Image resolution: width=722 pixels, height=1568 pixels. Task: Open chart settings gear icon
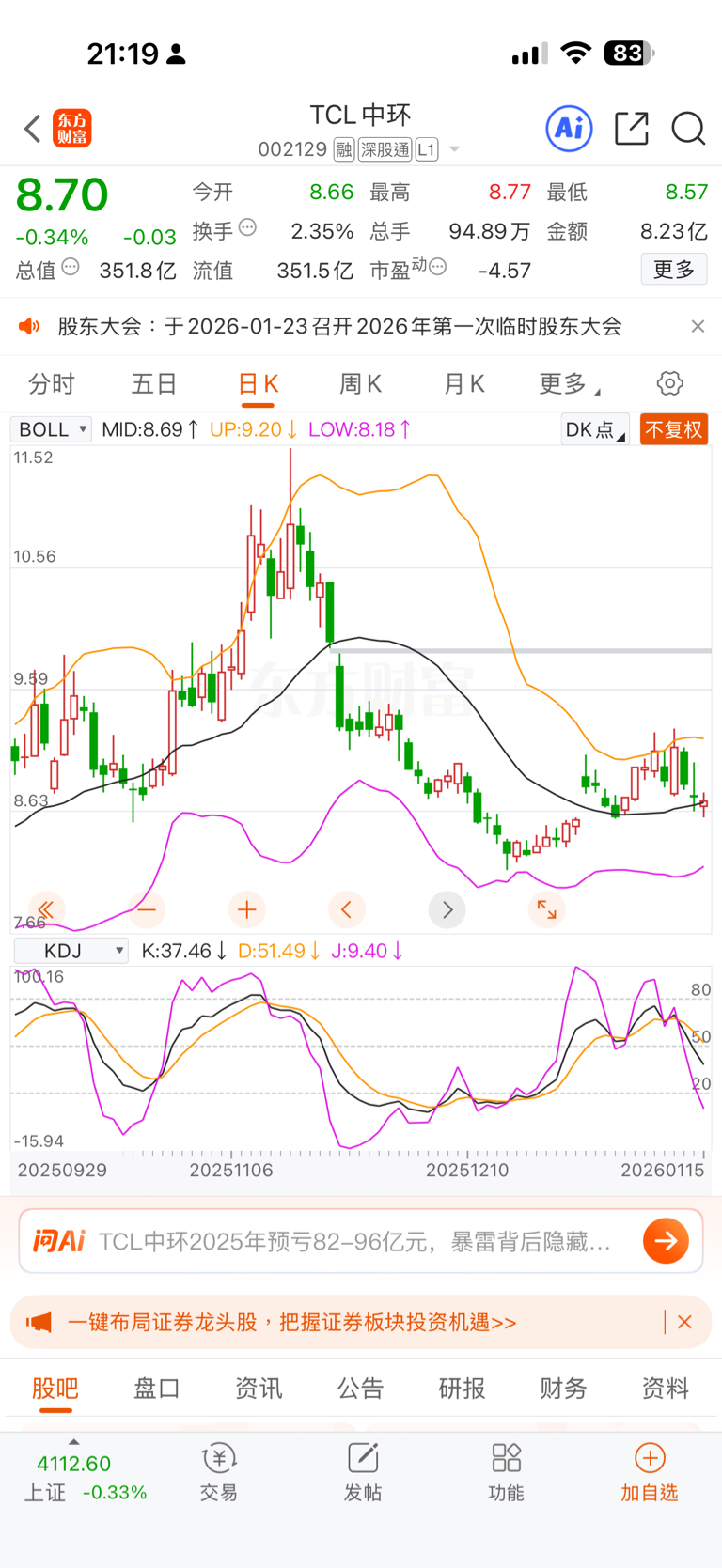point(669,383)
